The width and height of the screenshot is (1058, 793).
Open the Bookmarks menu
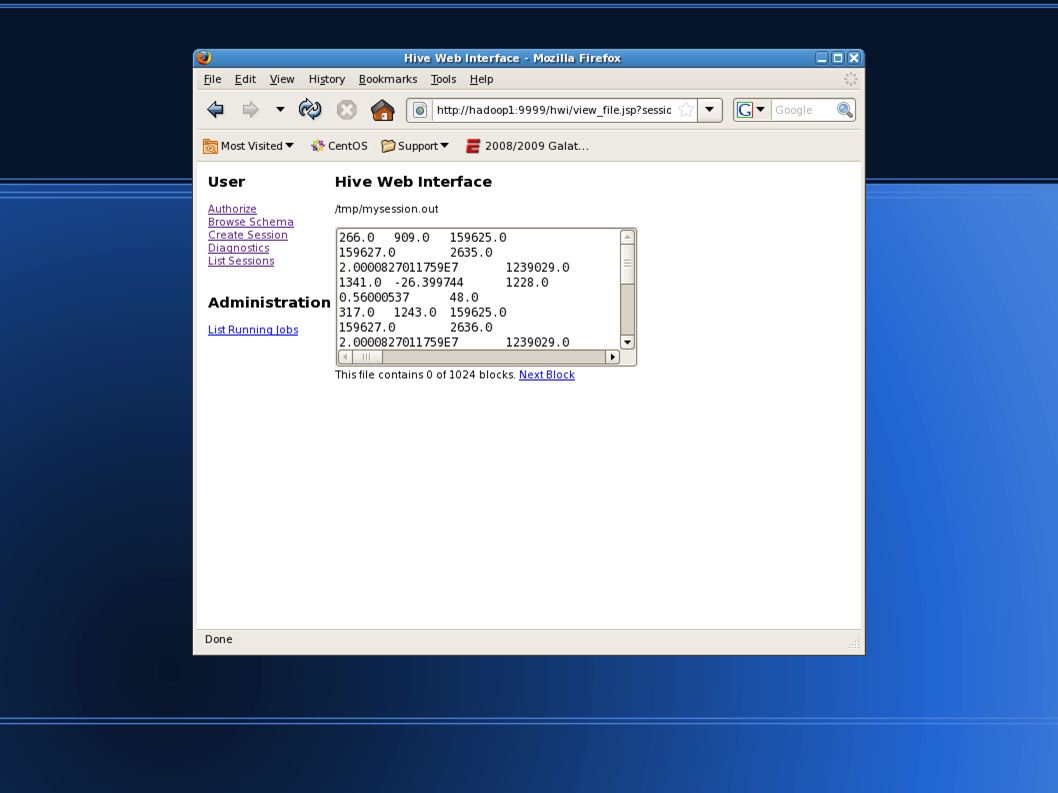click(x=388, y=79)
